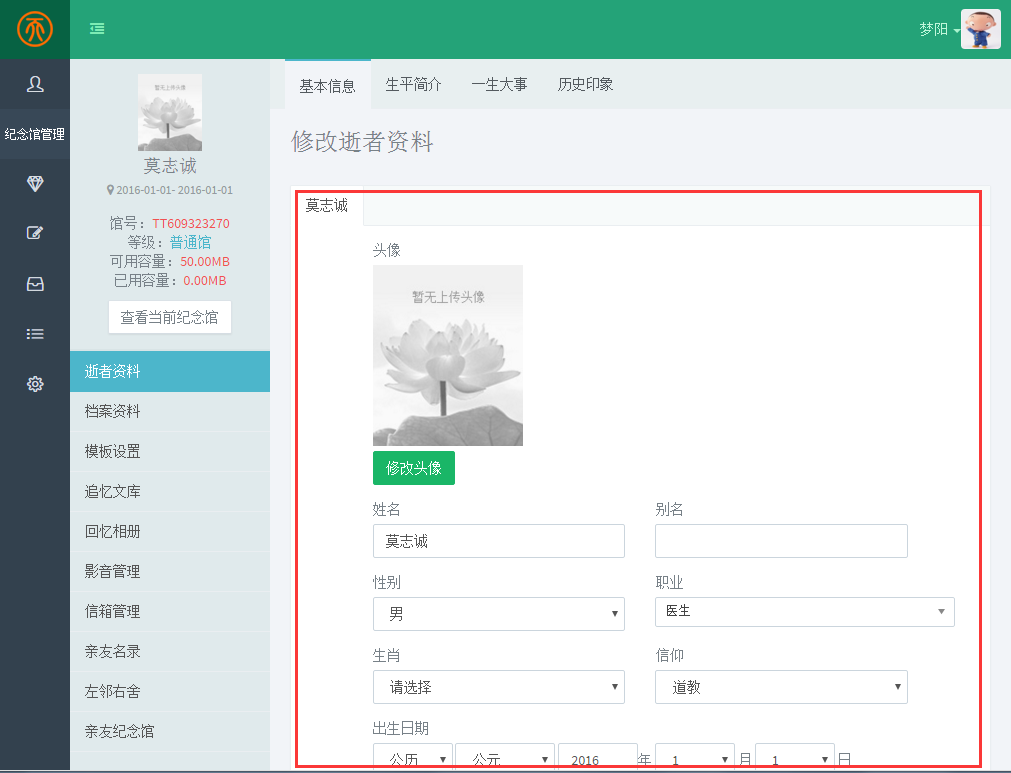Expand the 生肖 请选择 dropdown

tap(498, 687)
